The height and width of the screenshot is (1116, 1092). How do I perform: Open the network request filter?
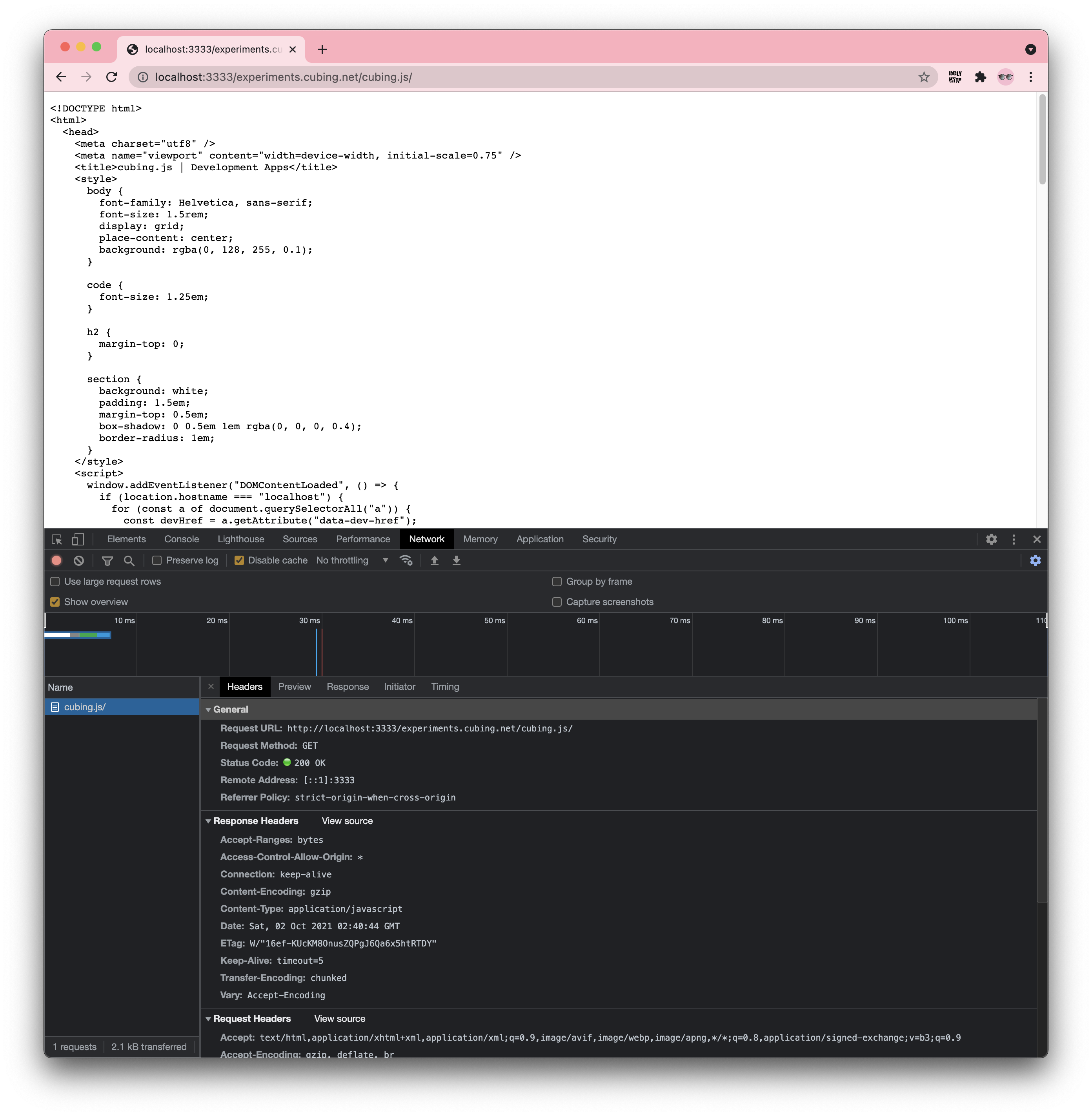click(107, 561)
